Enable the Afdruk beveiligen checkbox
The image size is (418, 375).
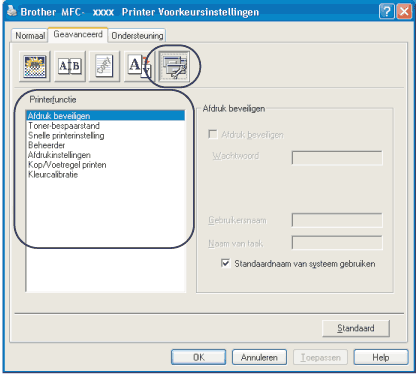[213, 134]
